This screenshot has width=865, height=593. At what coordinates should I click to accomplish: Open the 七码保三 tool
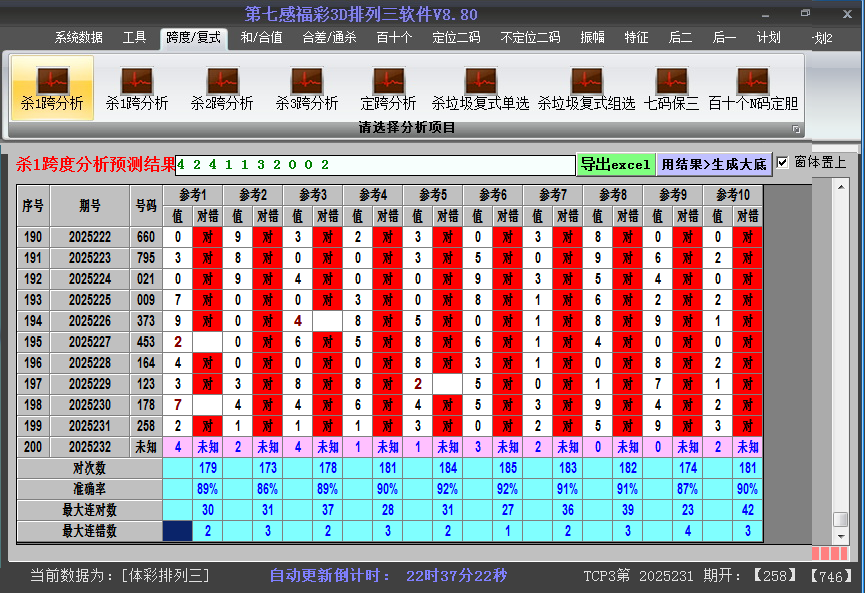(x=671, y=88)
